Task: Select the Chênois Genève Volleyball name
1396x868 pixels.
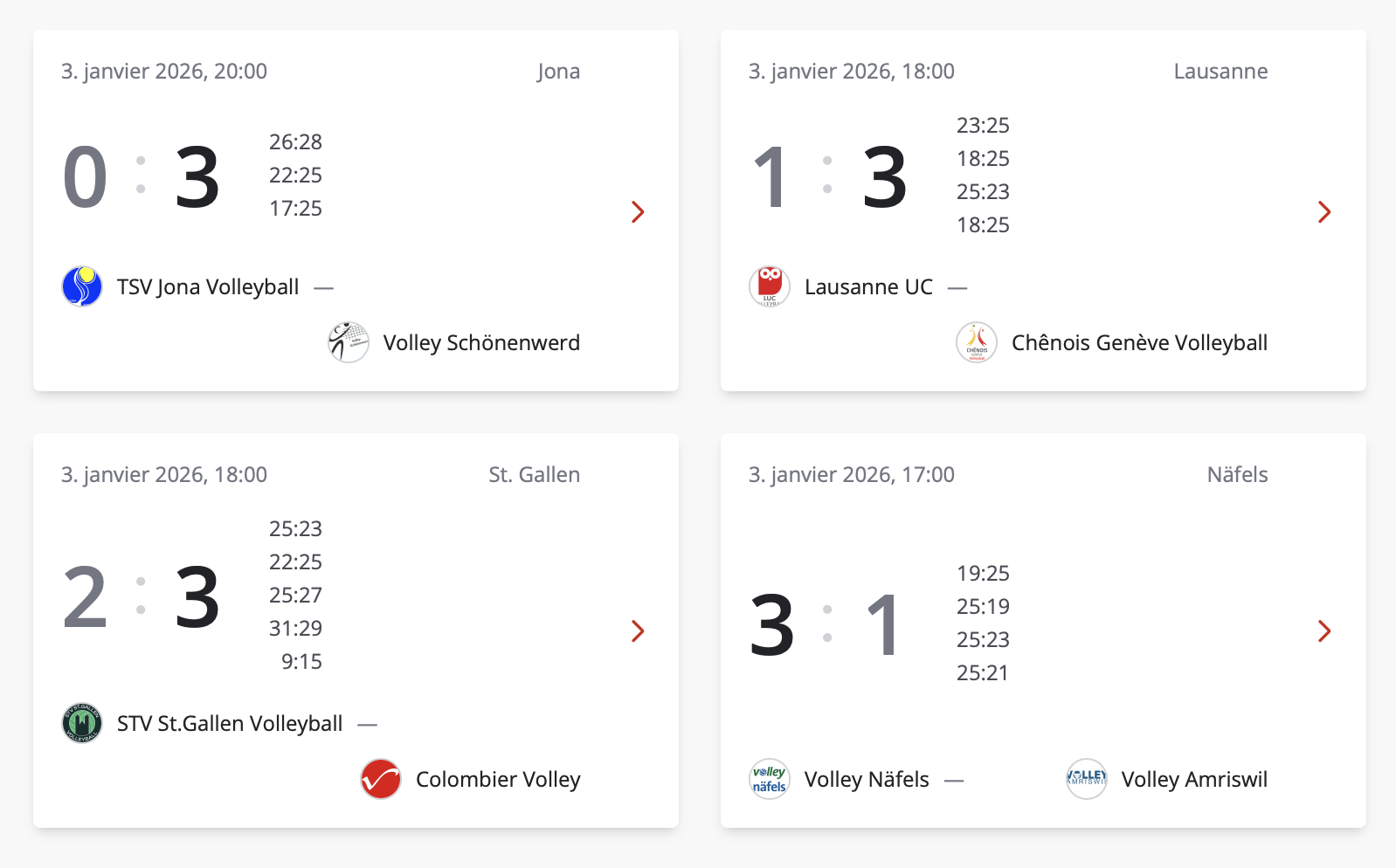Action: (x=1139, y=343)
